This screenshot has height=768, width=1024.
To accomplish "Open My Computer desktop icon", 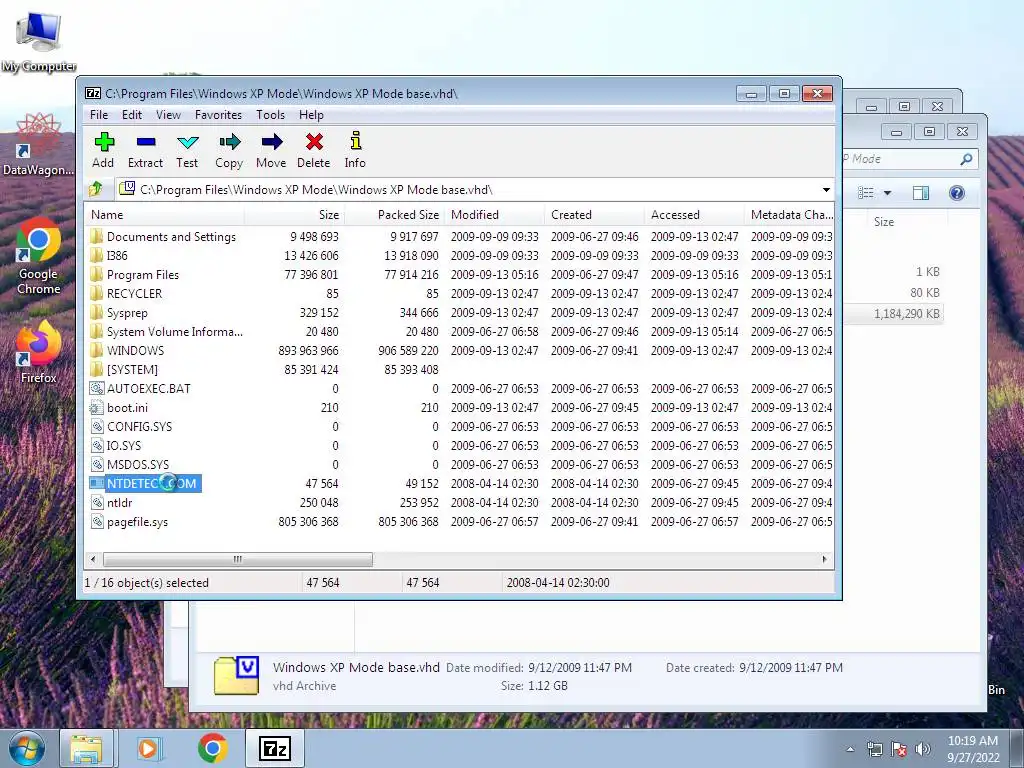I will pos(39,42).
